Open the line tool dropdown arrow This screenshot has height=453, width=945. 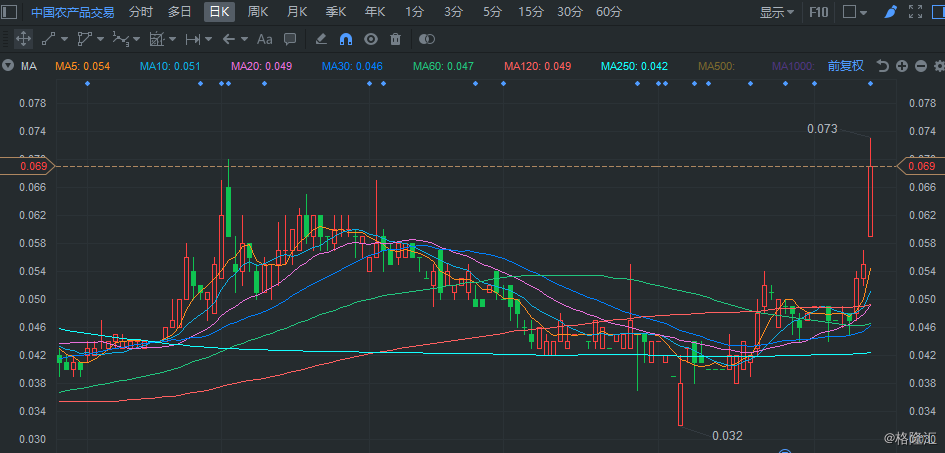point(65,39)
